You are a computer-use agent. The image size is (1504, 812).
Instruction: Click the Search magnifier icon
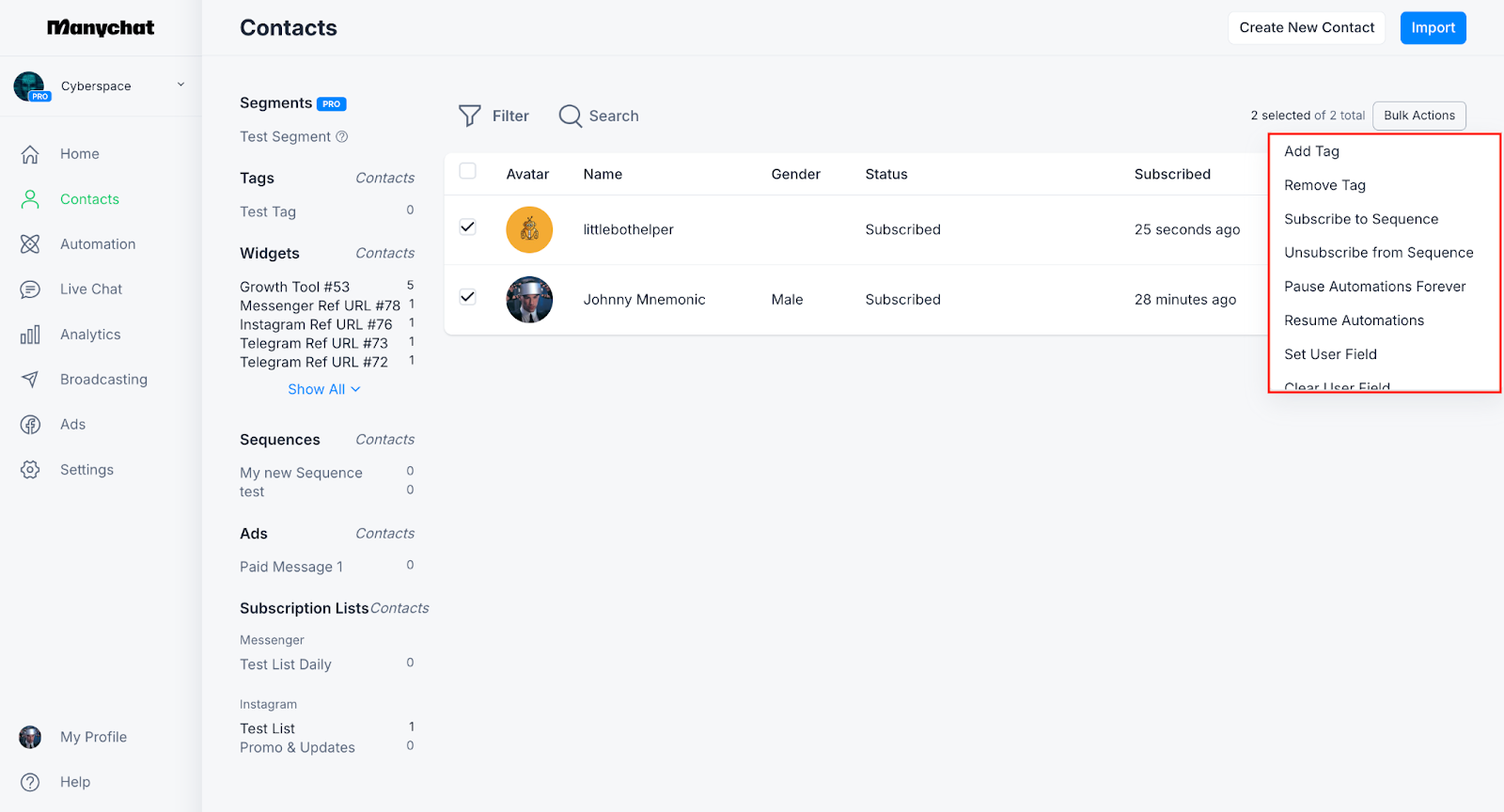click(x=571, y=116)
